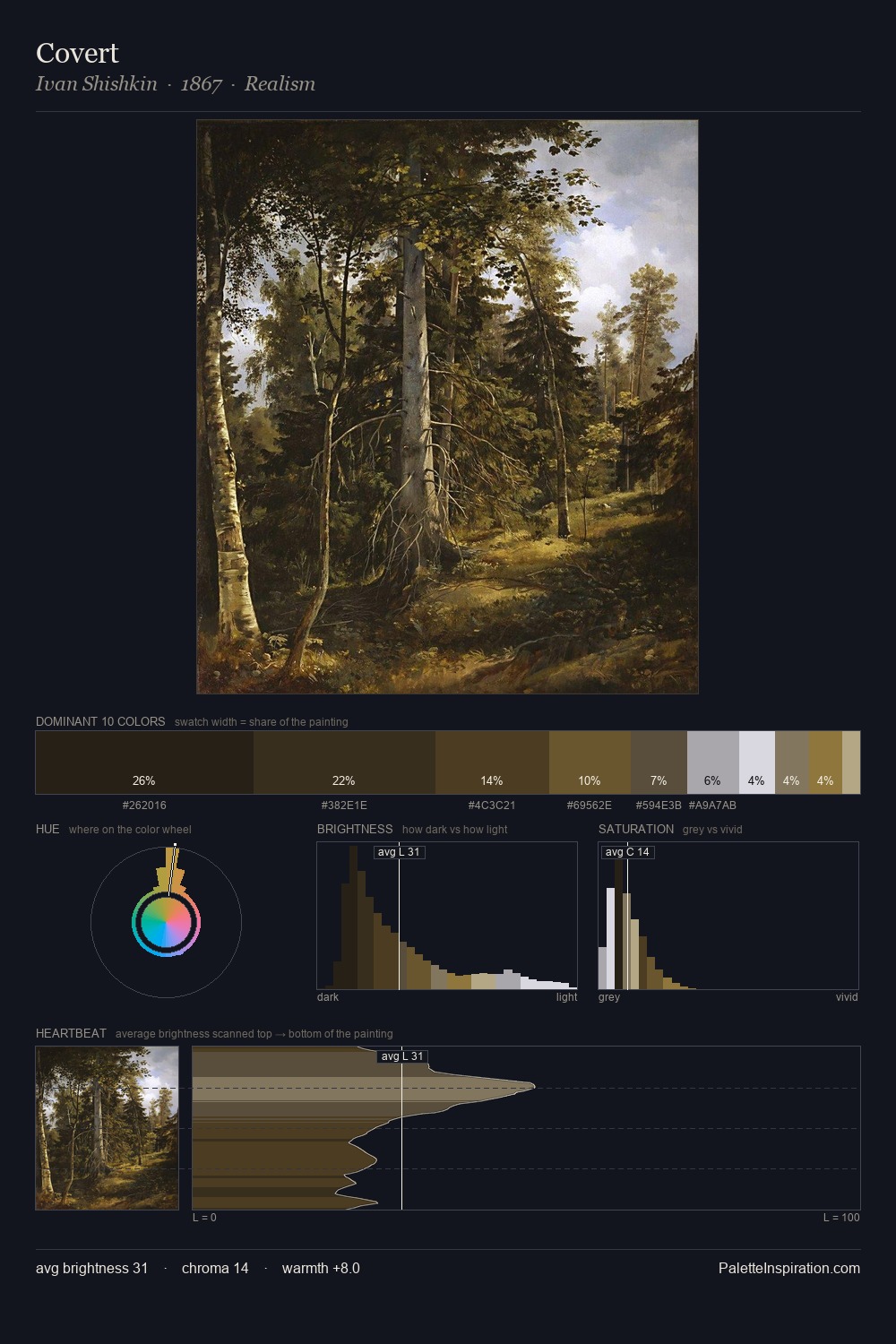Click the 'L = 100' axis label
This screenshot has height=1344, width=896.
(x=841, y=1218)
